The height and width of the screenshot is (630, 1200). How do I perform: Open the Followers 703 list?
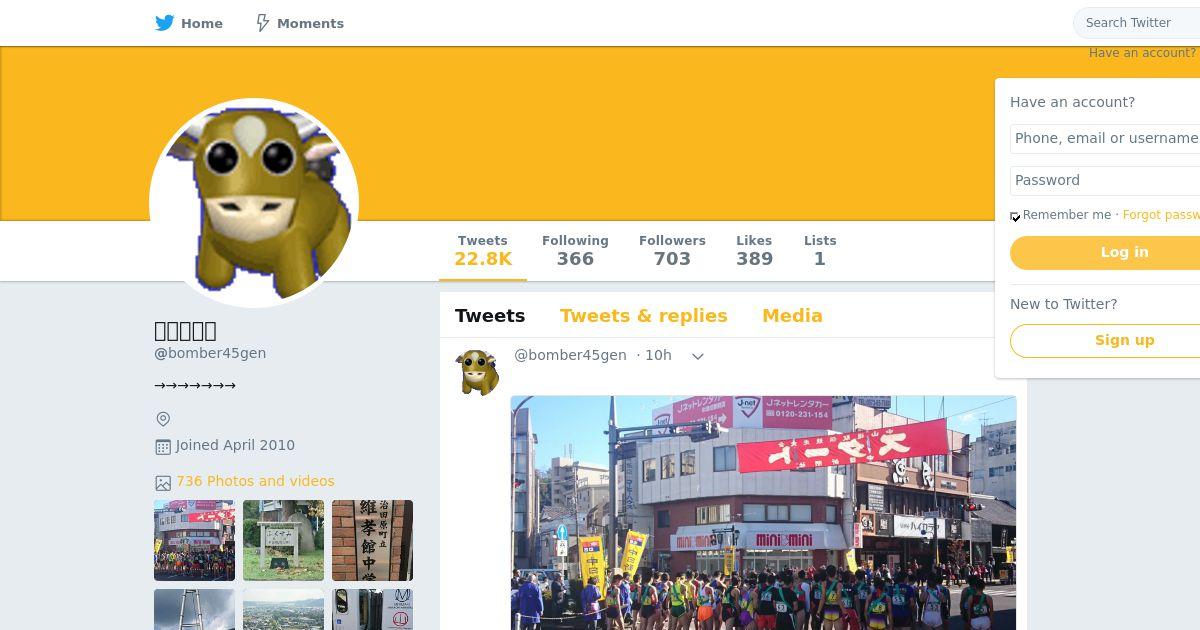coord(672,251)
